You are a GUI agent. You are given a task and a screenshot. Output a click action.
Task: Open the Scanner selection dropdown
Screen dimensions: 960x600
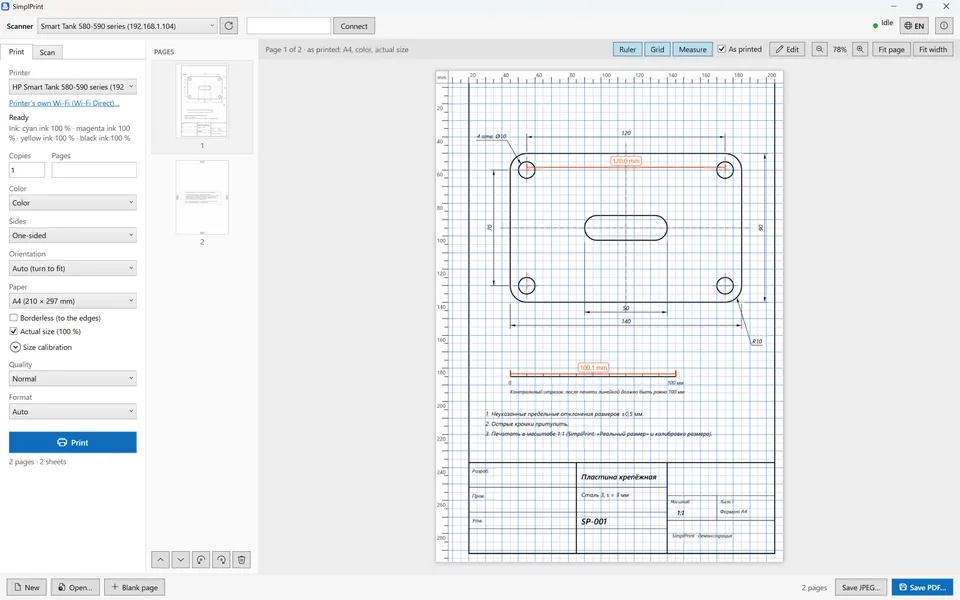click(x=128, y=26)
